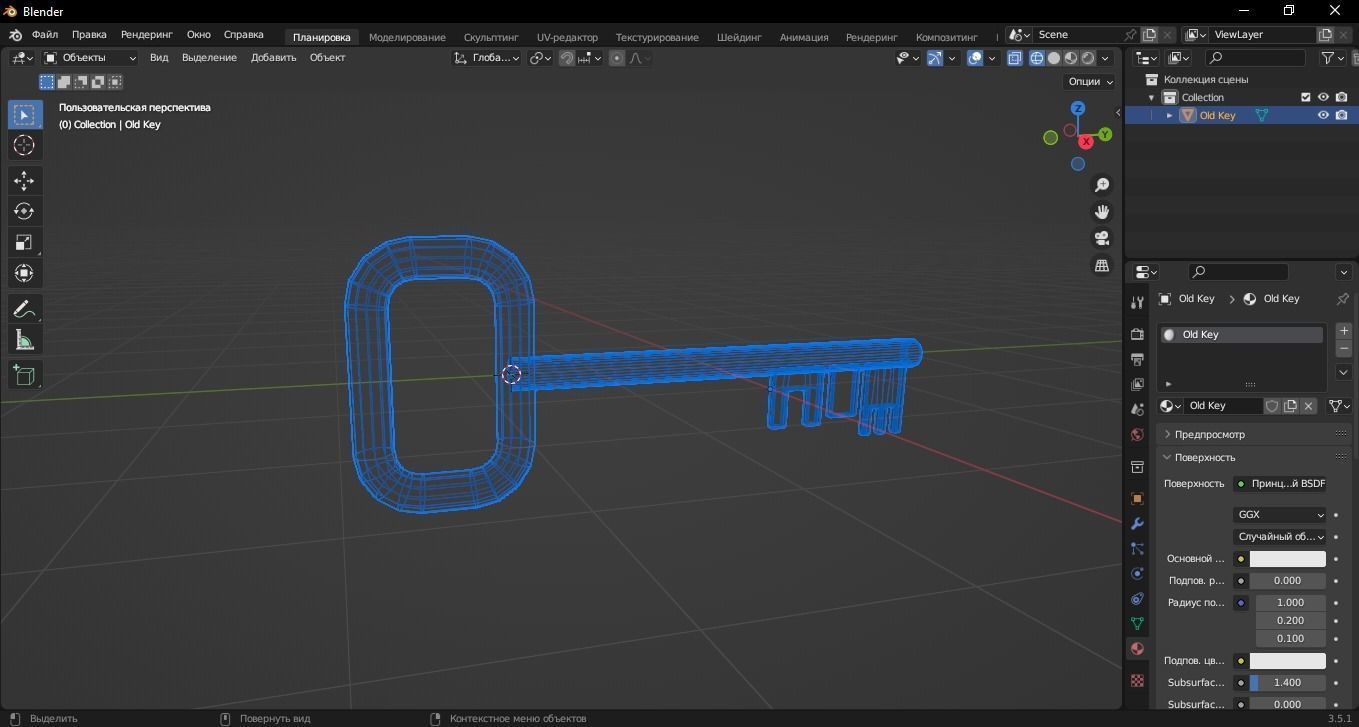
Task: Open subsurface method dropdown
Action: tap(1279, 537)
